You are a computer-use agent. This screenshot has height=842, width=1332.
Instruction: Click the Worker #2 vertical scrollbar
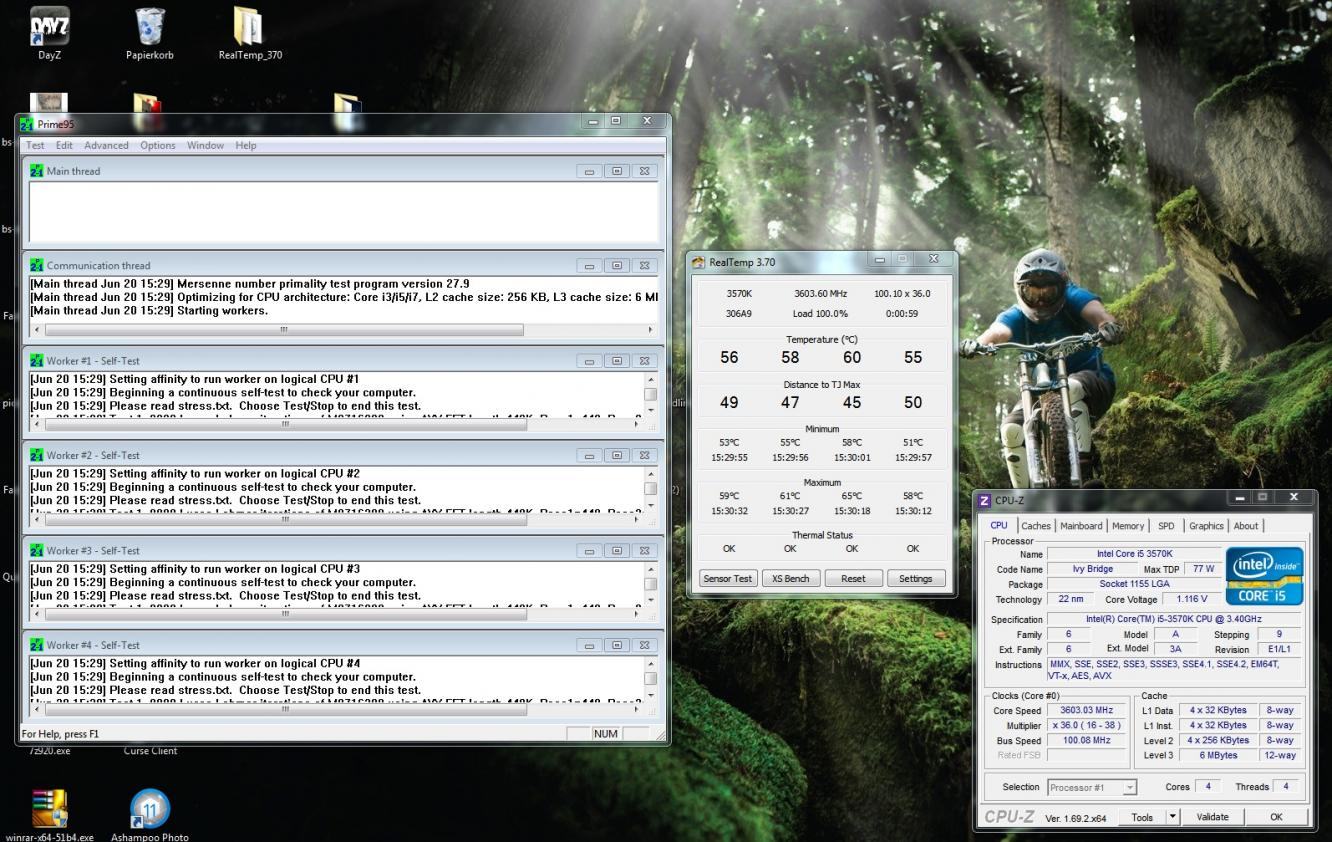(x=650, y=489)
